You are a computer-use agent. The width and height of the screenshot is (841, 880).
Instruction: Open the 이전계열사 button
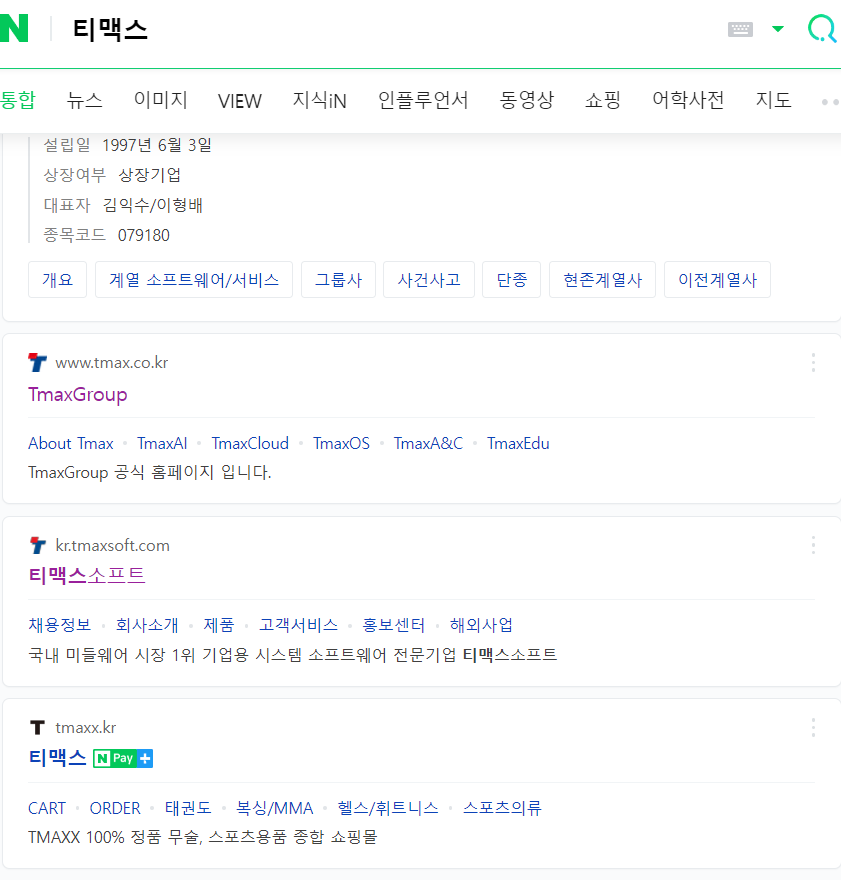point(718,279)
